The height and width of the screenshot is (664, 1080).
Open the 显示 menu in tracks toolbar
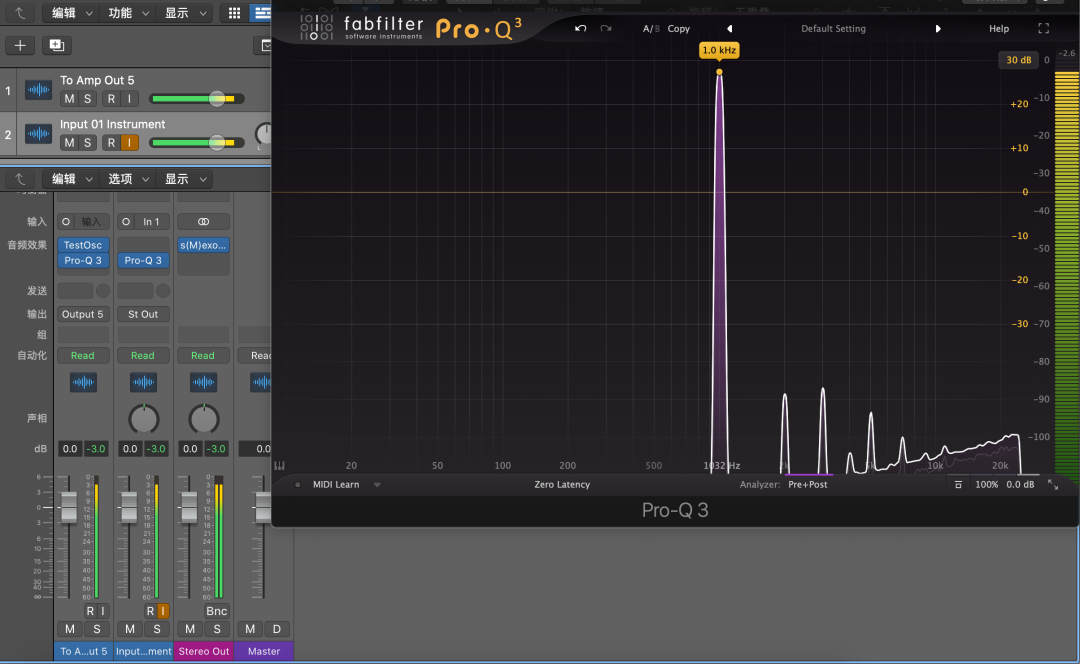click(183, 12)
